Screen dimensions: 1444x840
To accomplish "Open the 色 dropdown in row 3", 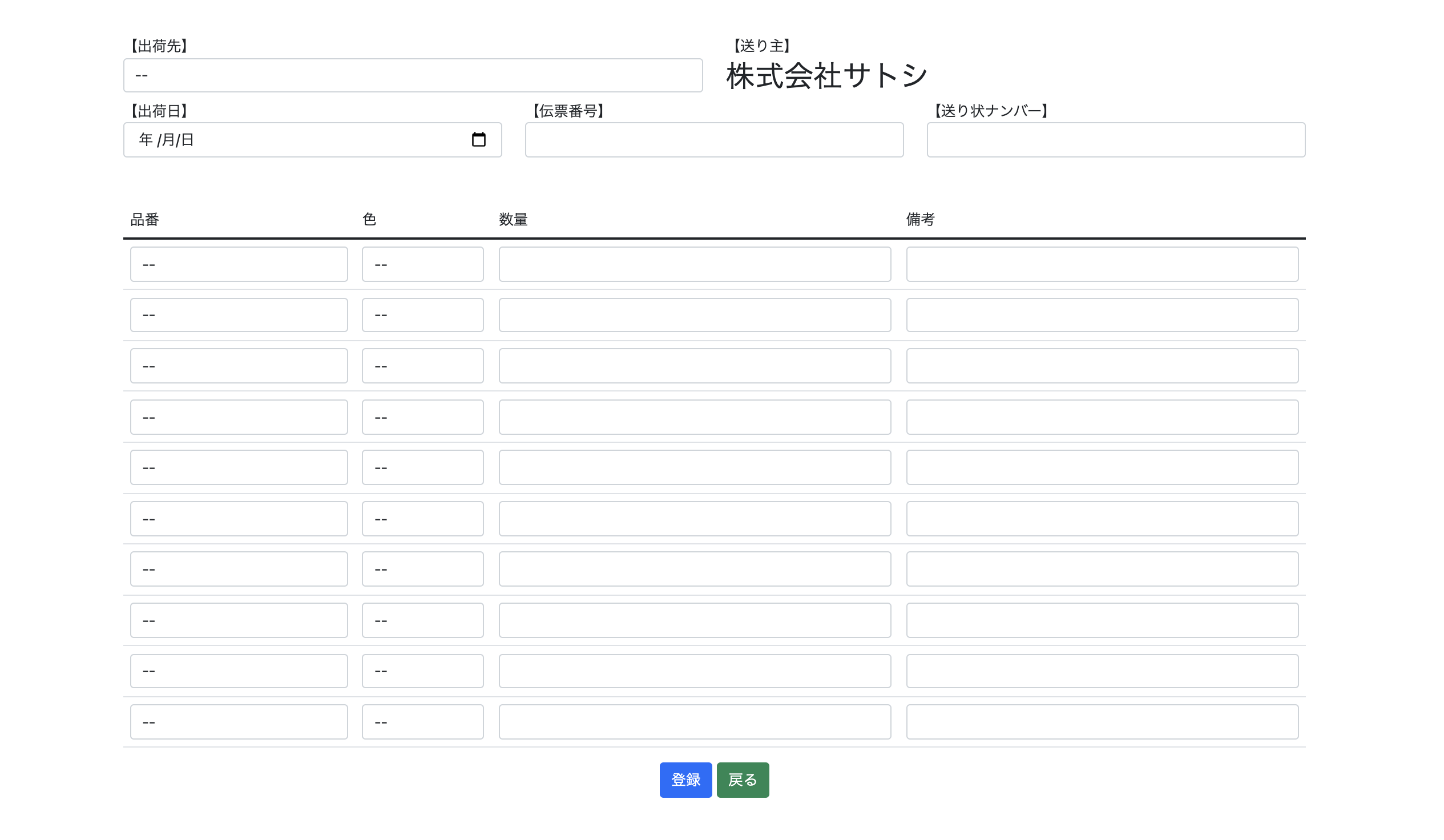I will pyautogui.click(x=422, y=366).
